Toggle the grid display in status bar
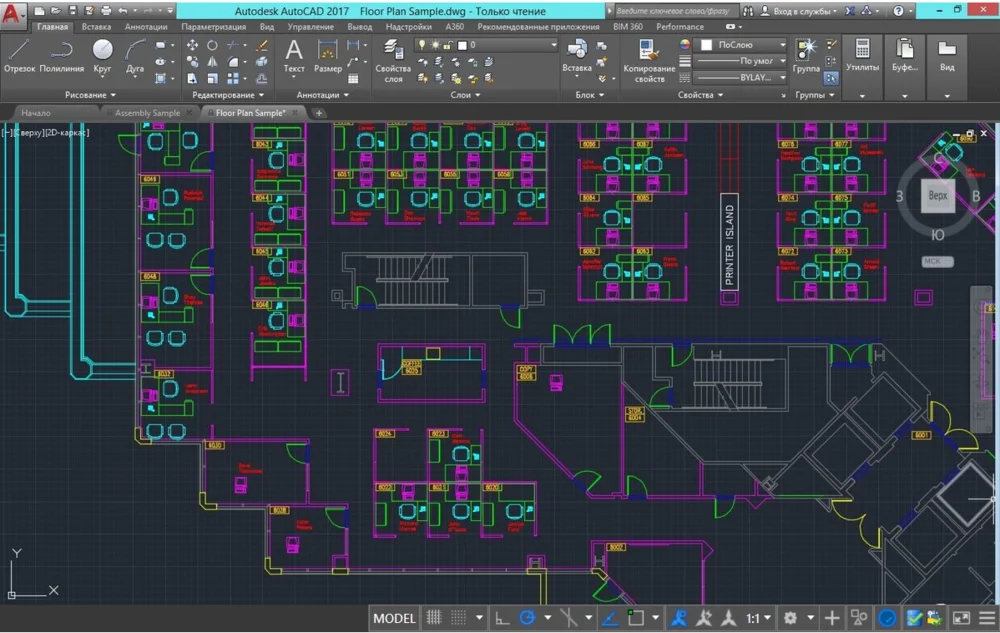Screen dimensions: 1000x633 (x=435, y=618)
